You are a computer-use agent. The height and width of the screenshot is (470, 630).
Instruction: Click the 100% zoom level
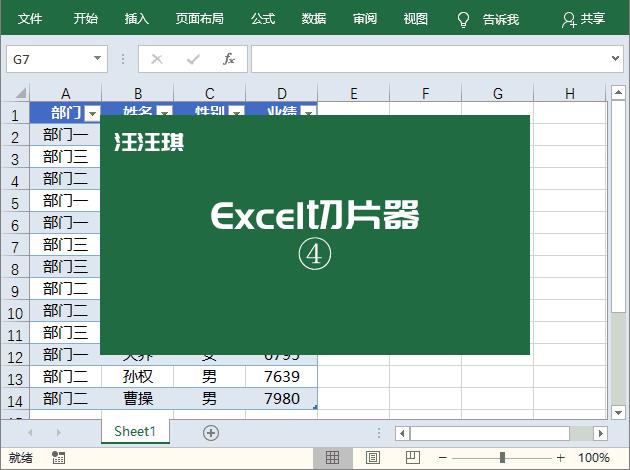[x=593, y=458]
